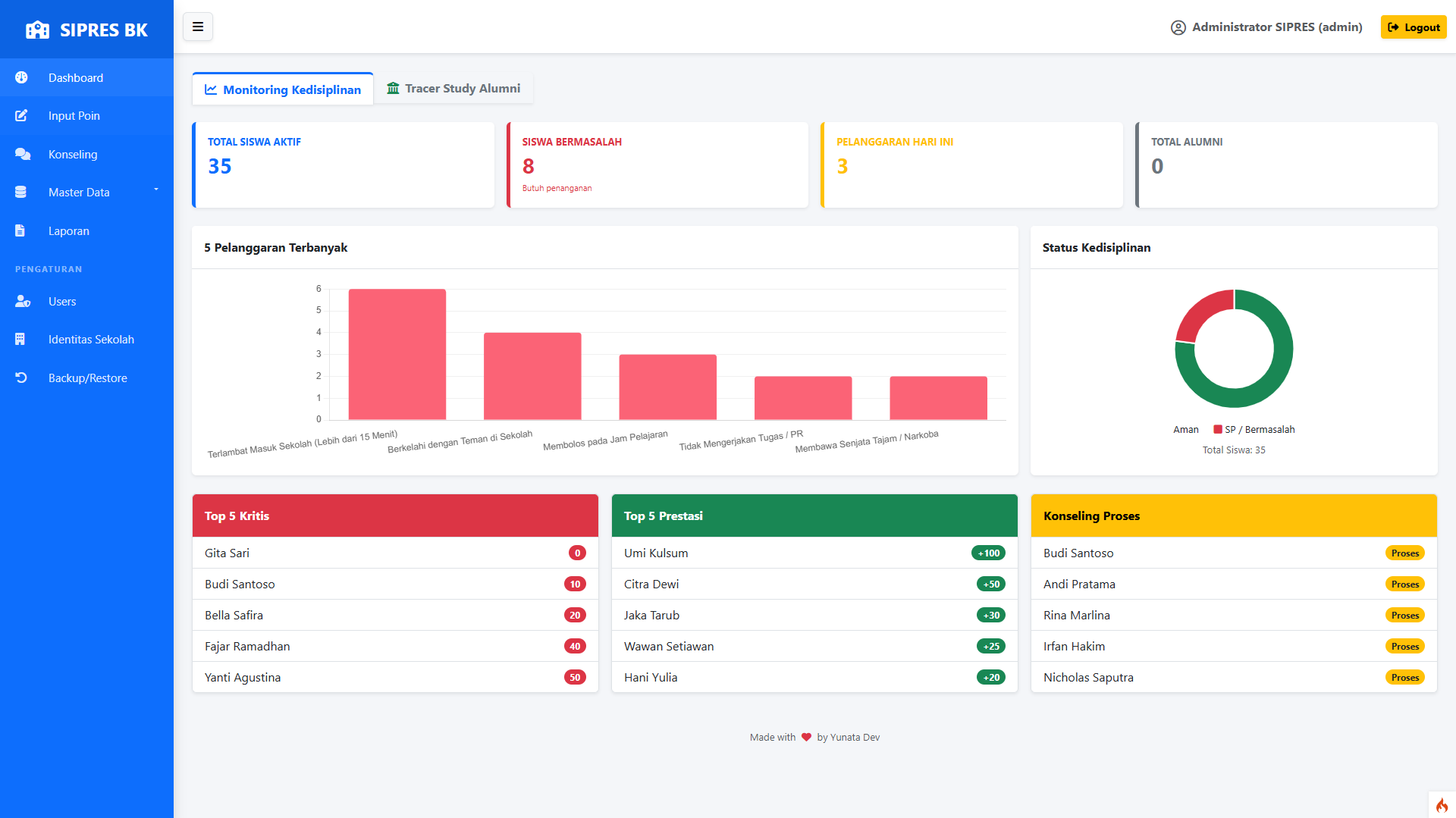Image resolution: width=1456 pixels, height=818 pixels.
Task: Switch to the Tracer Study Alumni tab
Action: [x=453, y=89]
